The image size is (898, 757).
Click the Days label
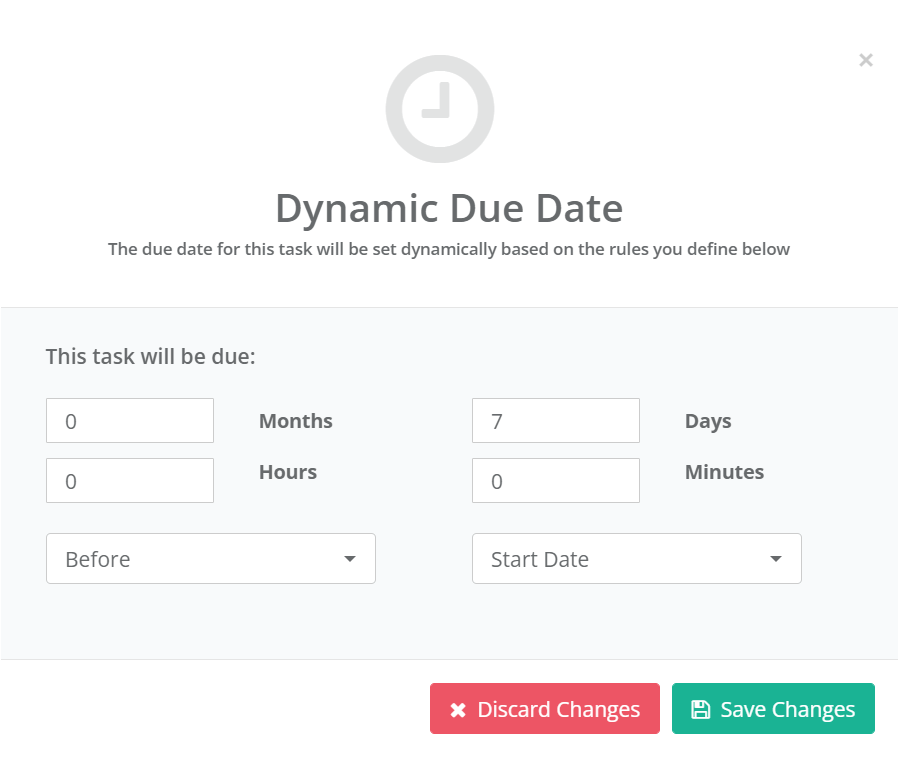(708, 421)
